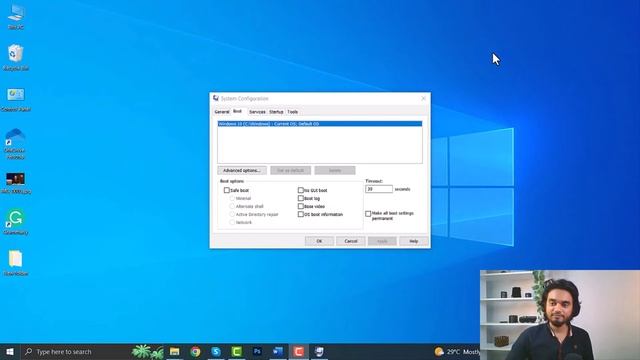Click System Configuration title bar icon
640x360 pixels.
[x=216, y=98]
